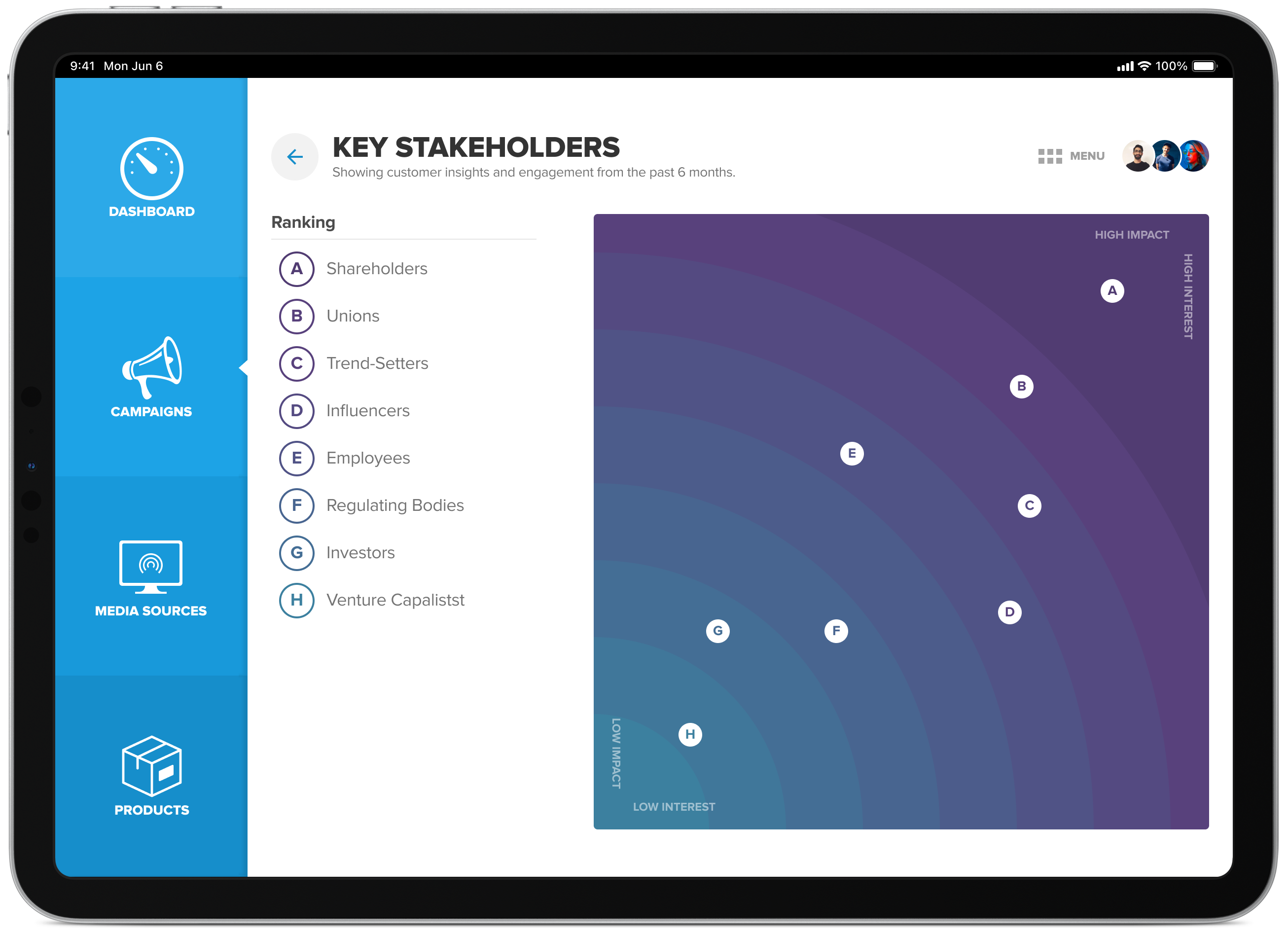Image resolution: width=1288 pixels, height=932 pixels.
Task: Expand the Regulating Bodies entry
Action: tap(394, 505)
